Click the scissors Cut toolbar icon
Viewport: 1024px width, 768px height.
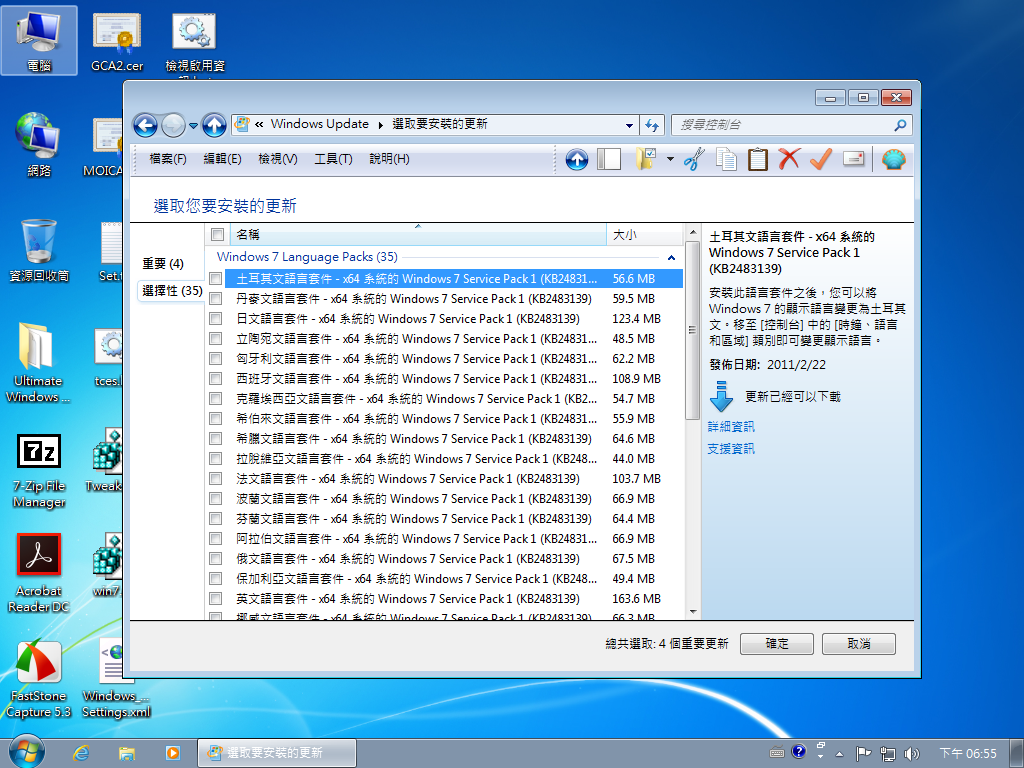coord(694,159)
